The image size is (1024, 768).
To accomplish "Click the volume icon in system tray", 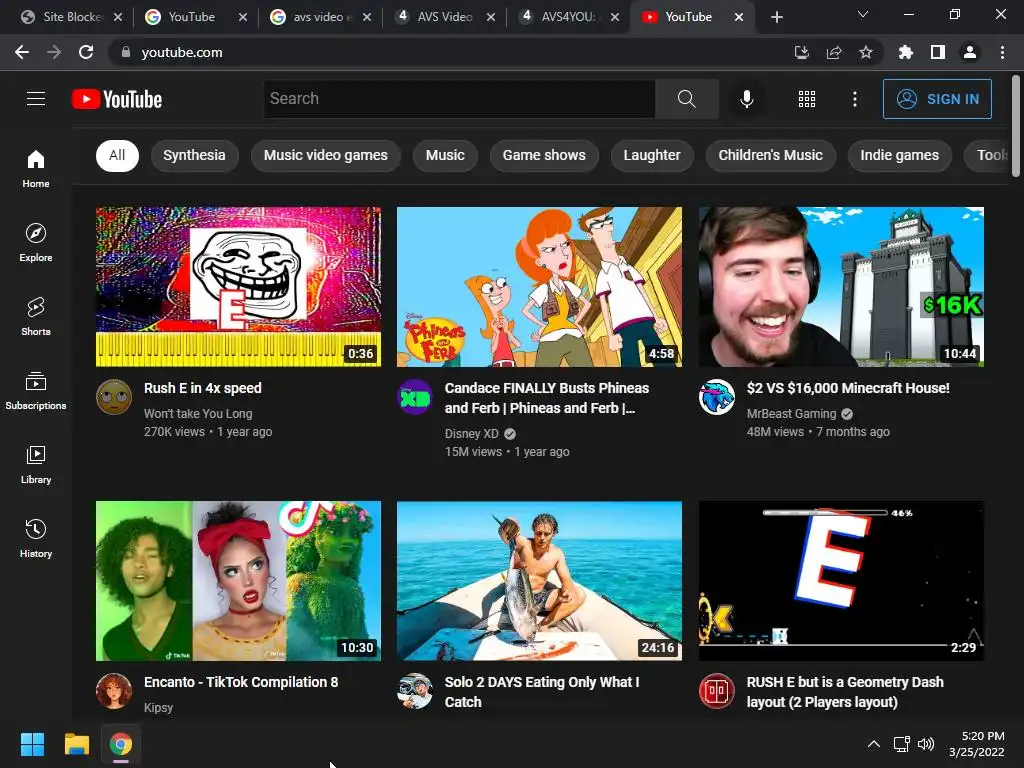I will tap(925, 744).
